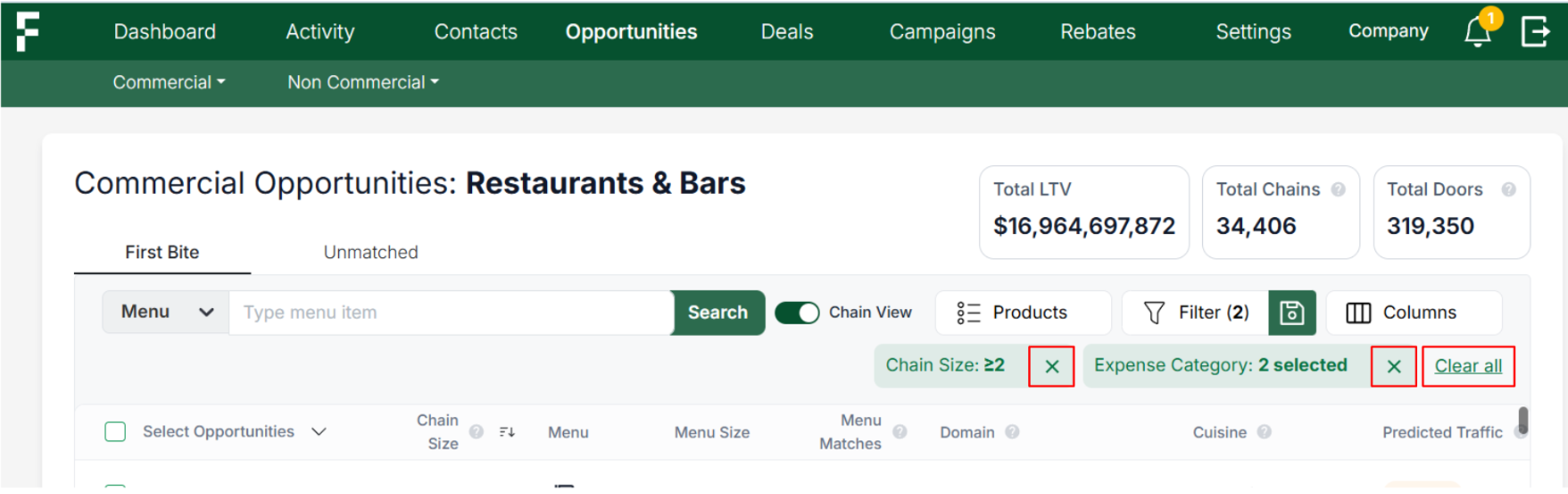Click the logout icon in the header
The height and width of the screenshot is (494, 1568).
pos(1535,32)
